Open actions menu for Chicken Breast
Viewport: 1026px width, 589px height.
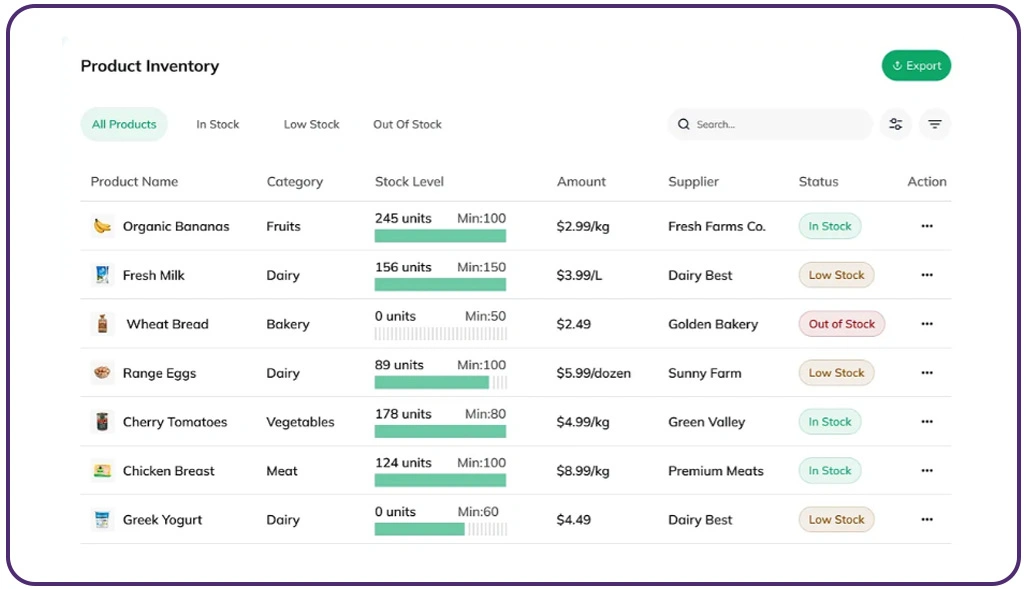tap(927, 471)
